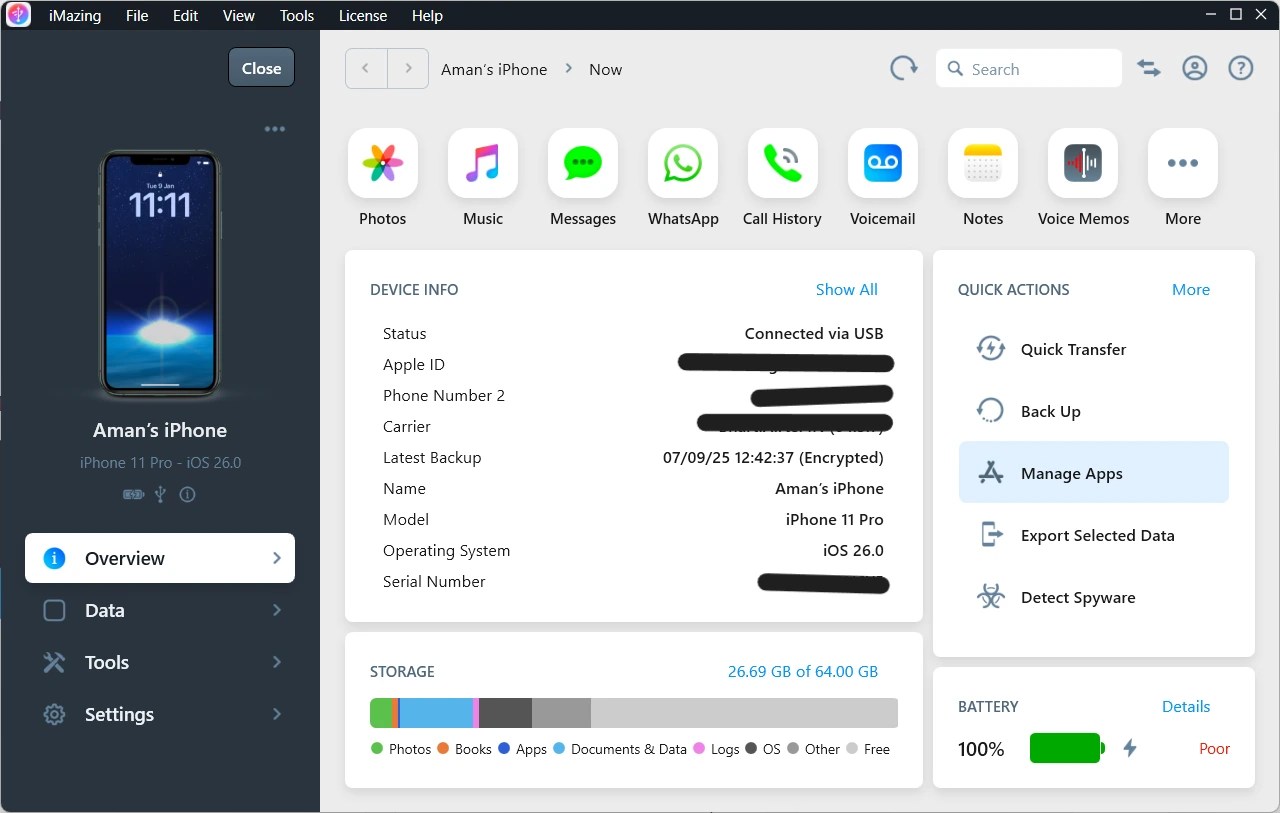Open the account profile icon

[x=1195, y=68]
